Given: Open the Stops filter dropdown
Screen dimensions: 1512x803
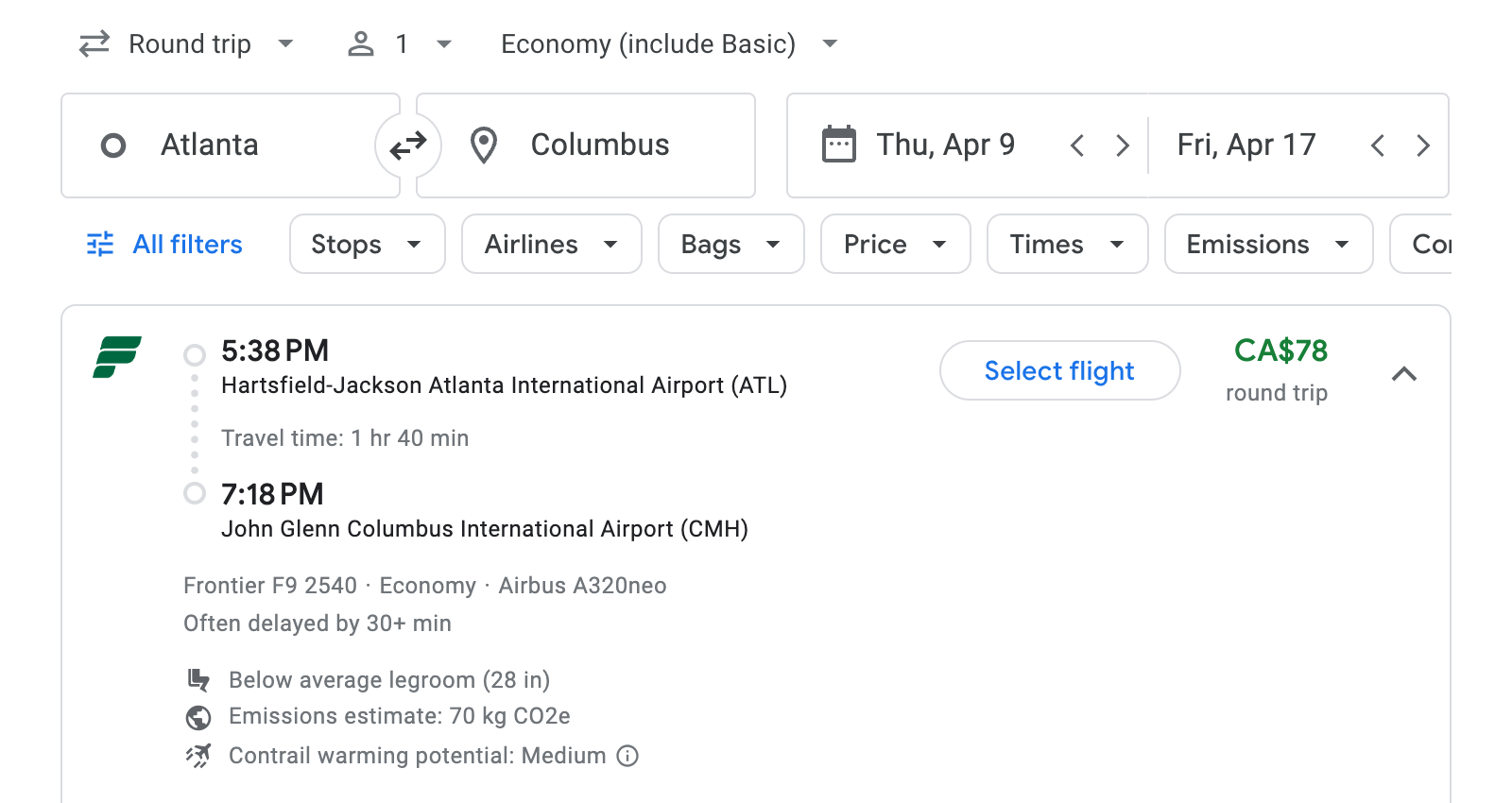Looking at the screenshot, I should click(x=367, y=244).
